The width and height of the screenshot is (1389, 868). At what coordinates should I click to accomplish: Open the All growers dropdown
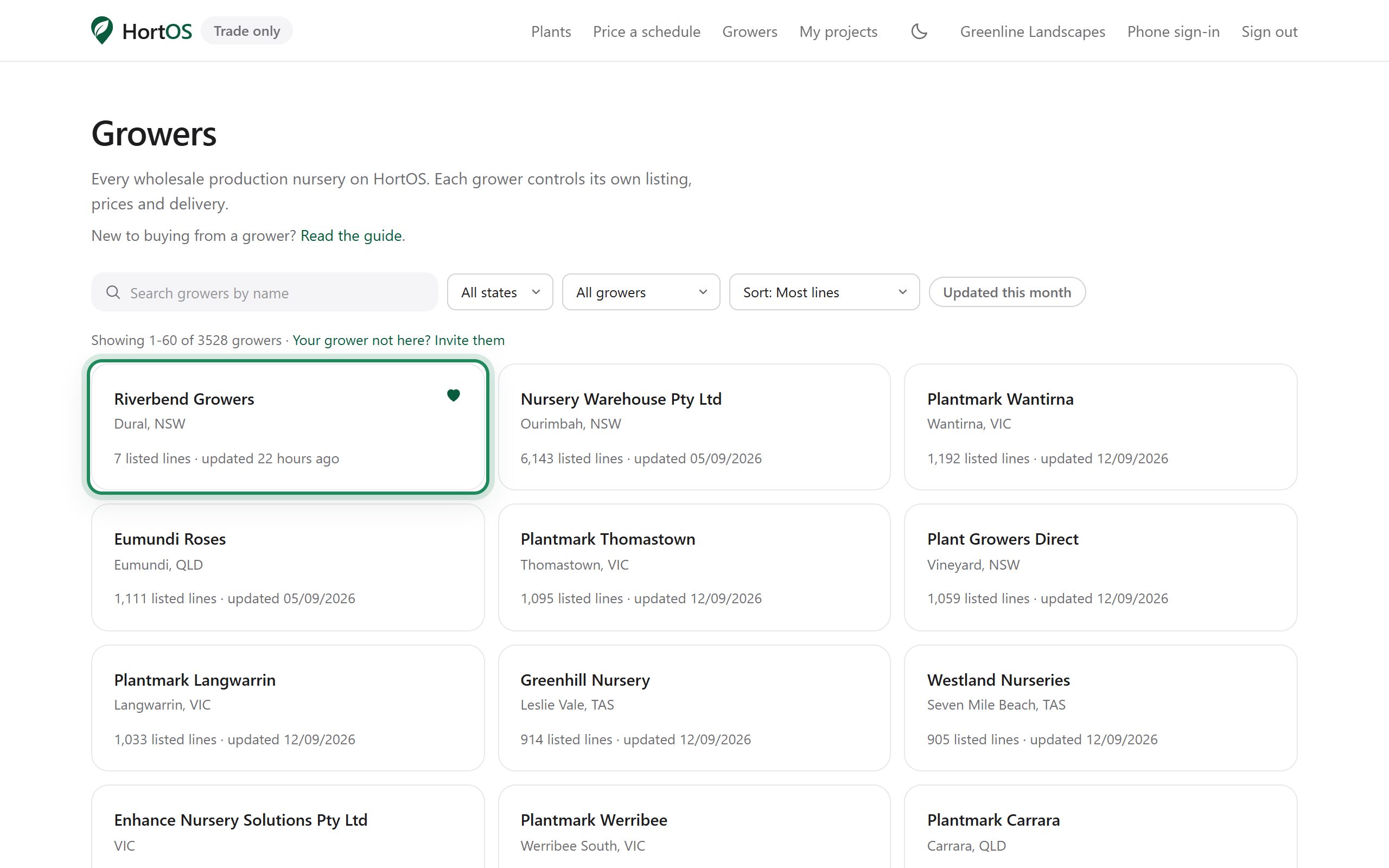(x=641, y=292)
